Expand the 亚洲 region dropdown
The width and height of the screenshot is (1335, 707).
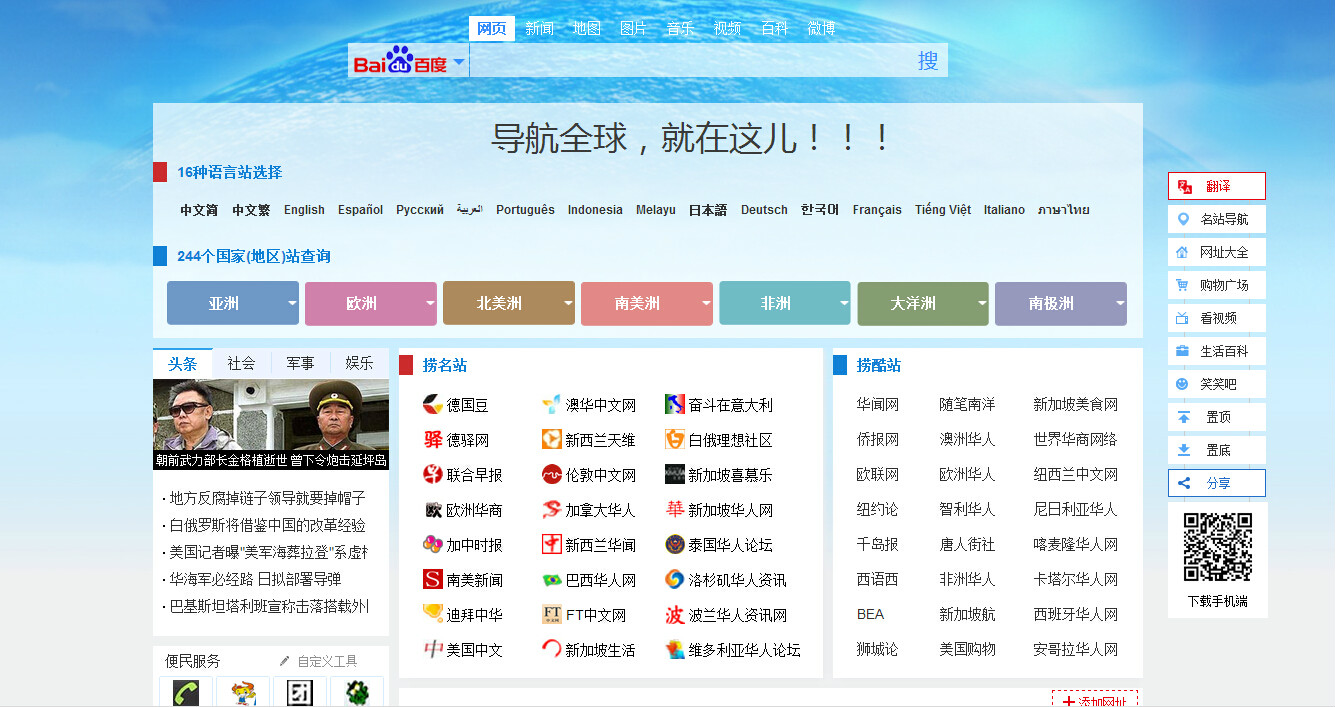click(x=291, y=302)
